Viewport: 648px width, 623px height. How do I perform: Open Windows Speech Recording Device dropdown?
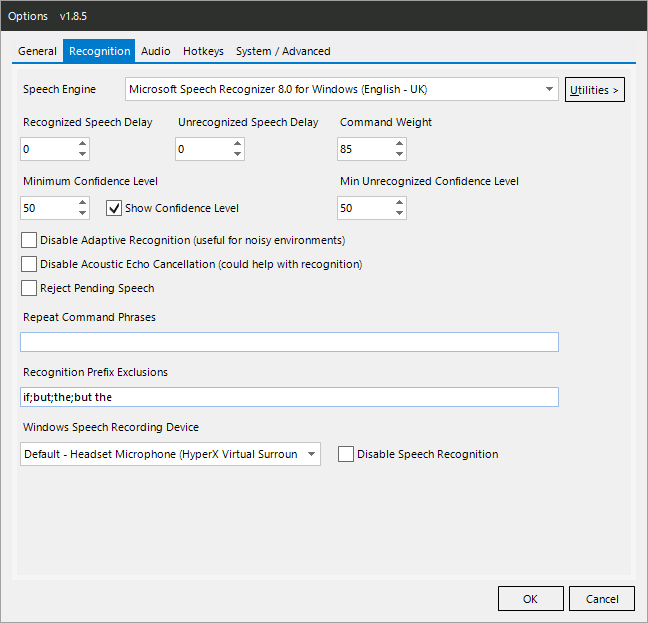170,454
